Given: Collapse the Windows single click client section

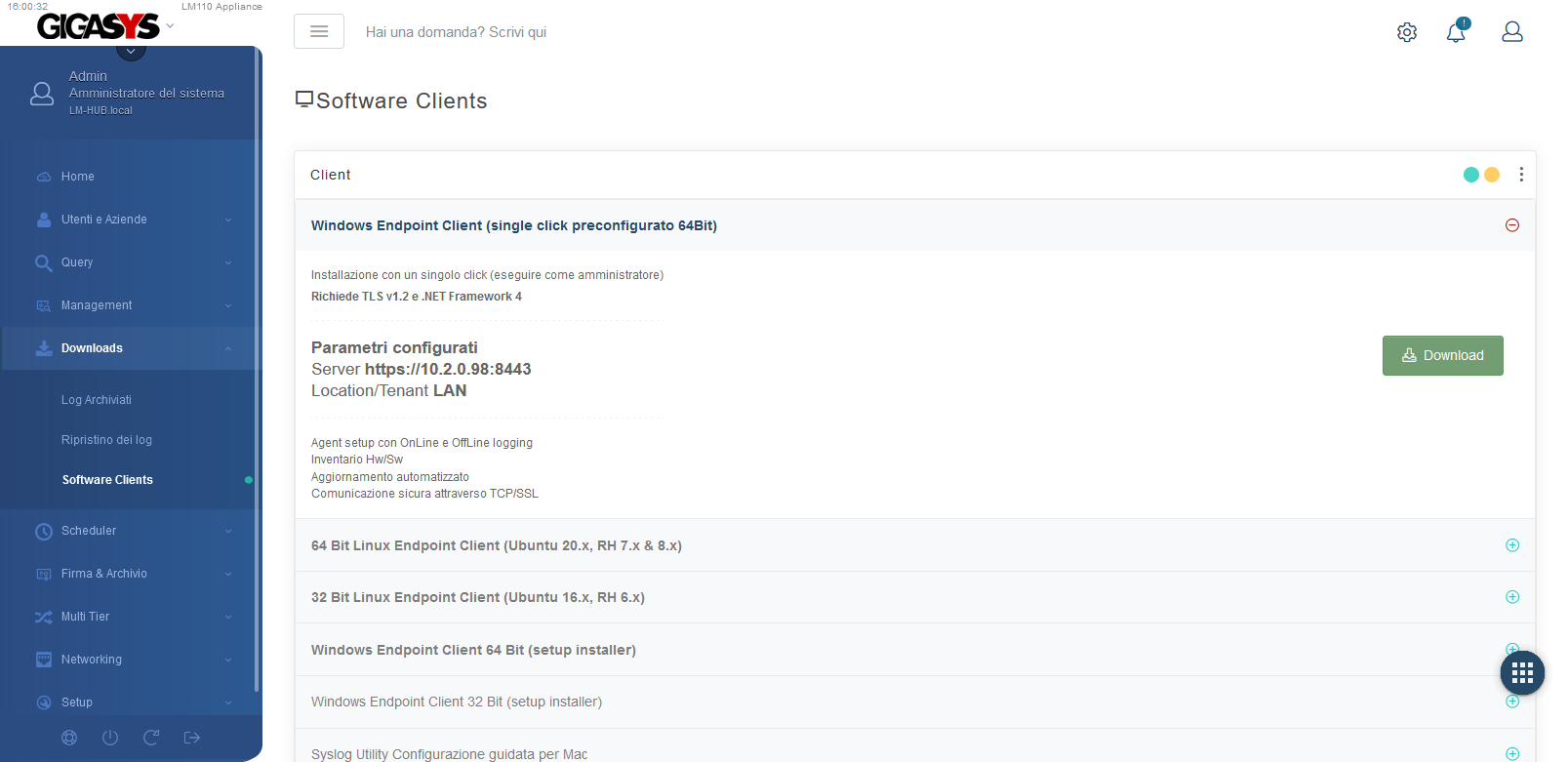Looking at the screenshot, I should (1512, 225).
